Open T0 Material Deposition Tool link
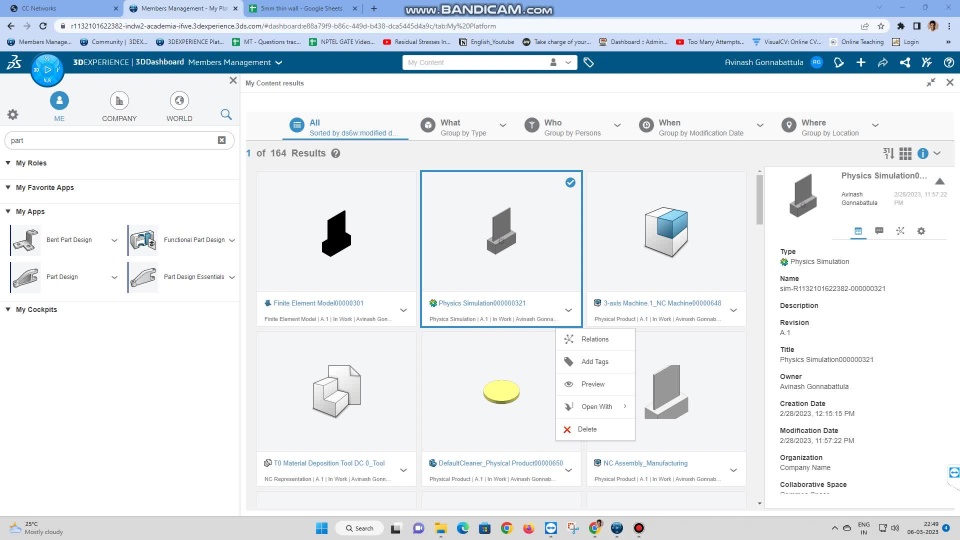 coord(329,463)
